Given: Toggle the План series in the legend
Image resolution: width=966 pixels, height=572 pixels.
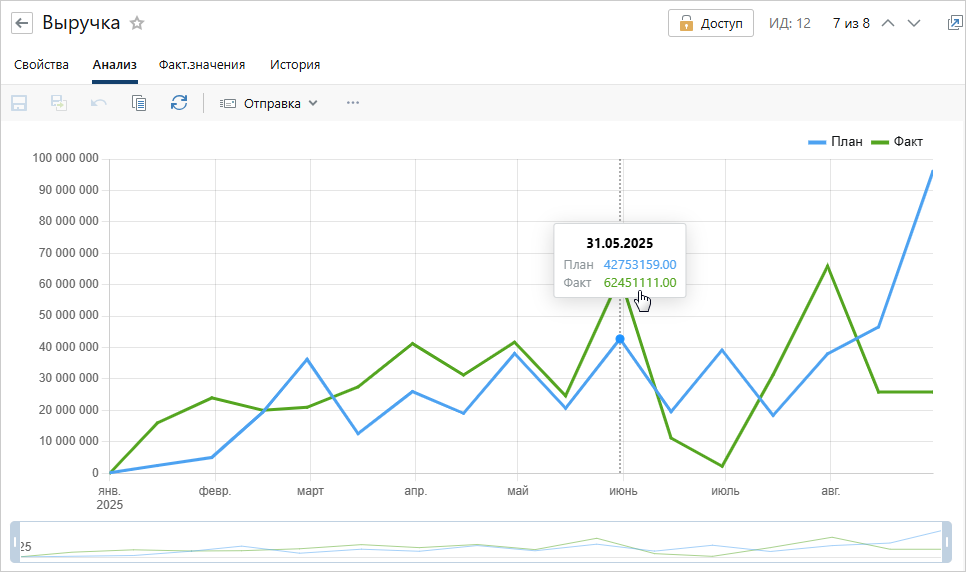Looking at the screenshot, I should 836,142.
